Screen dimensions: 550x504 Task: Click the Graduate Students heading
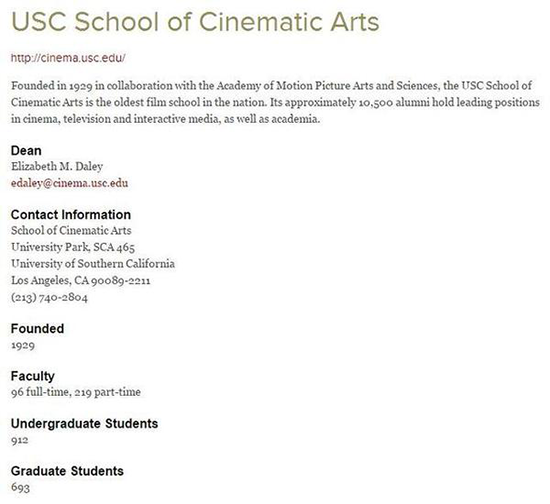[67, 471]
